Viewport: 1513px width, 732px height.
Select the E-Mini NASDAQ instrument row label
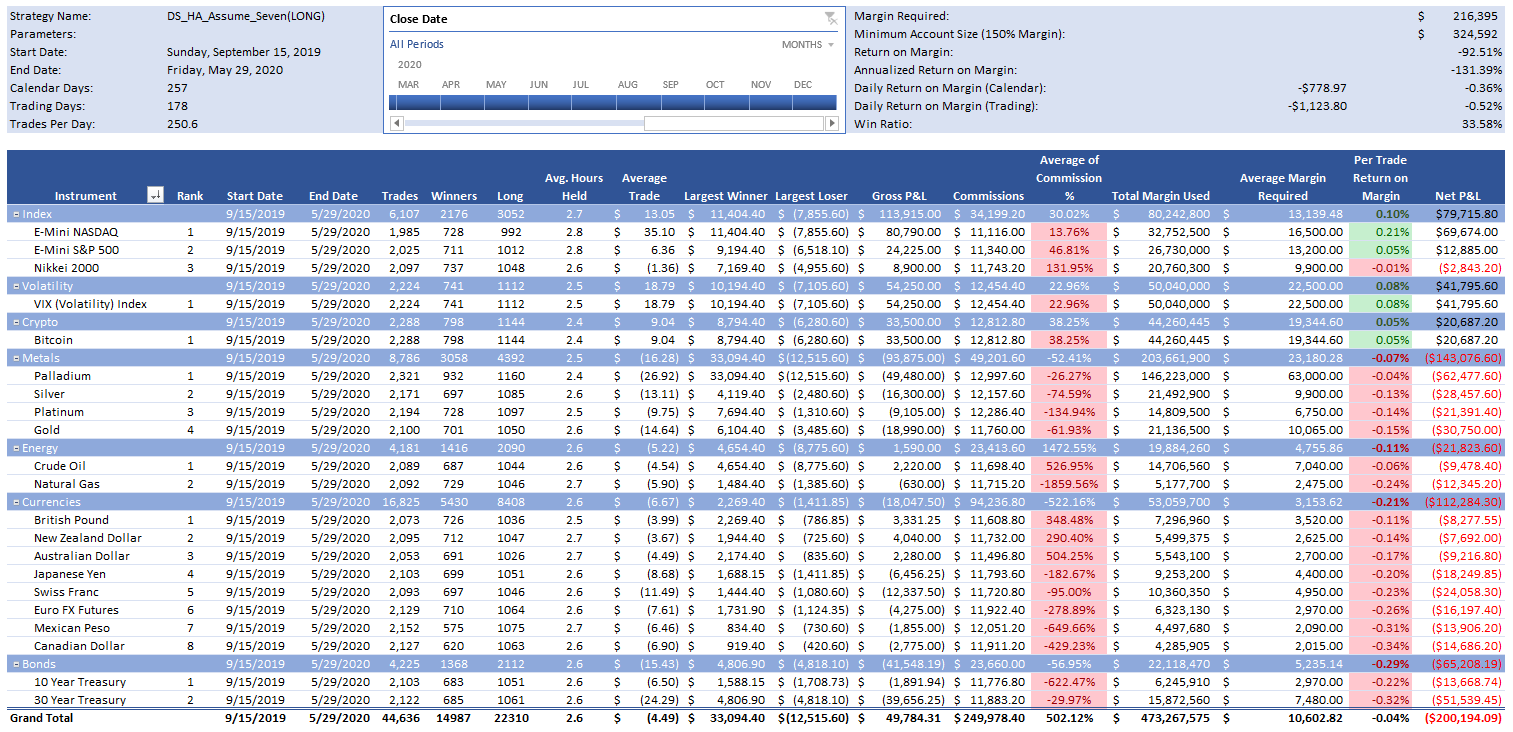(x=77, y=232)
